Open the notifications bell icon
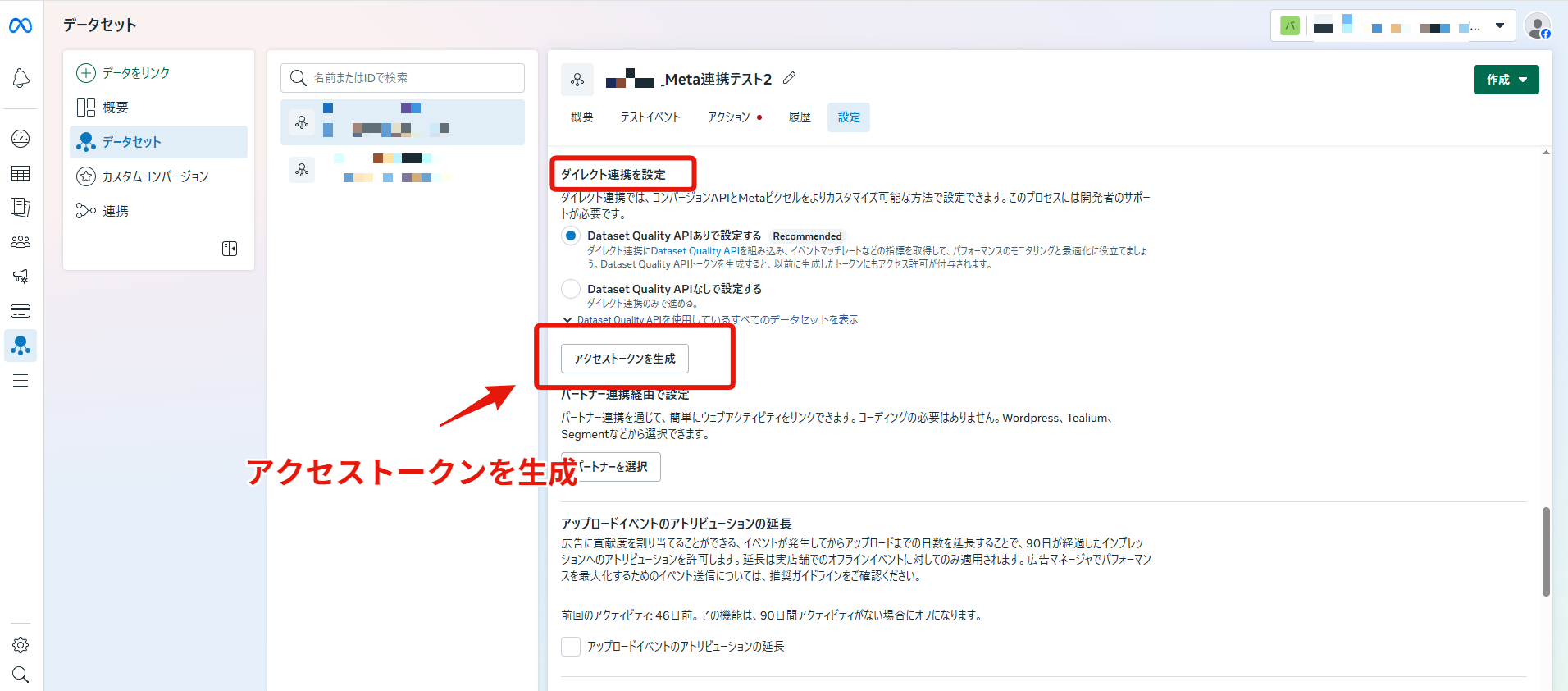The image size is (1568, 691). point(21,78)
